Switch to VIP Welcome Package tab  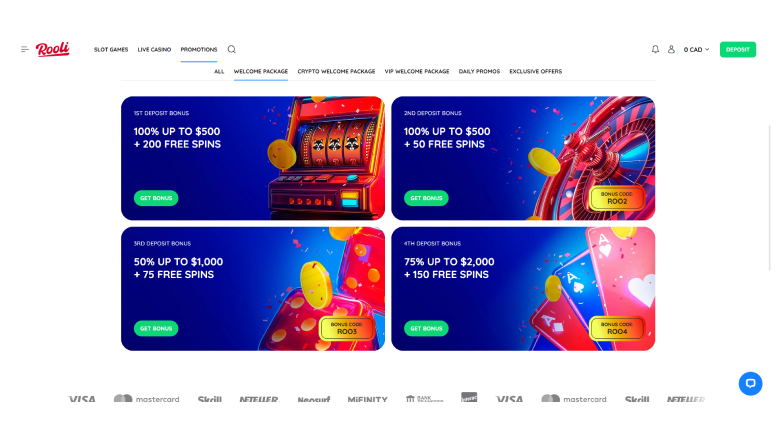coord(417,72)
